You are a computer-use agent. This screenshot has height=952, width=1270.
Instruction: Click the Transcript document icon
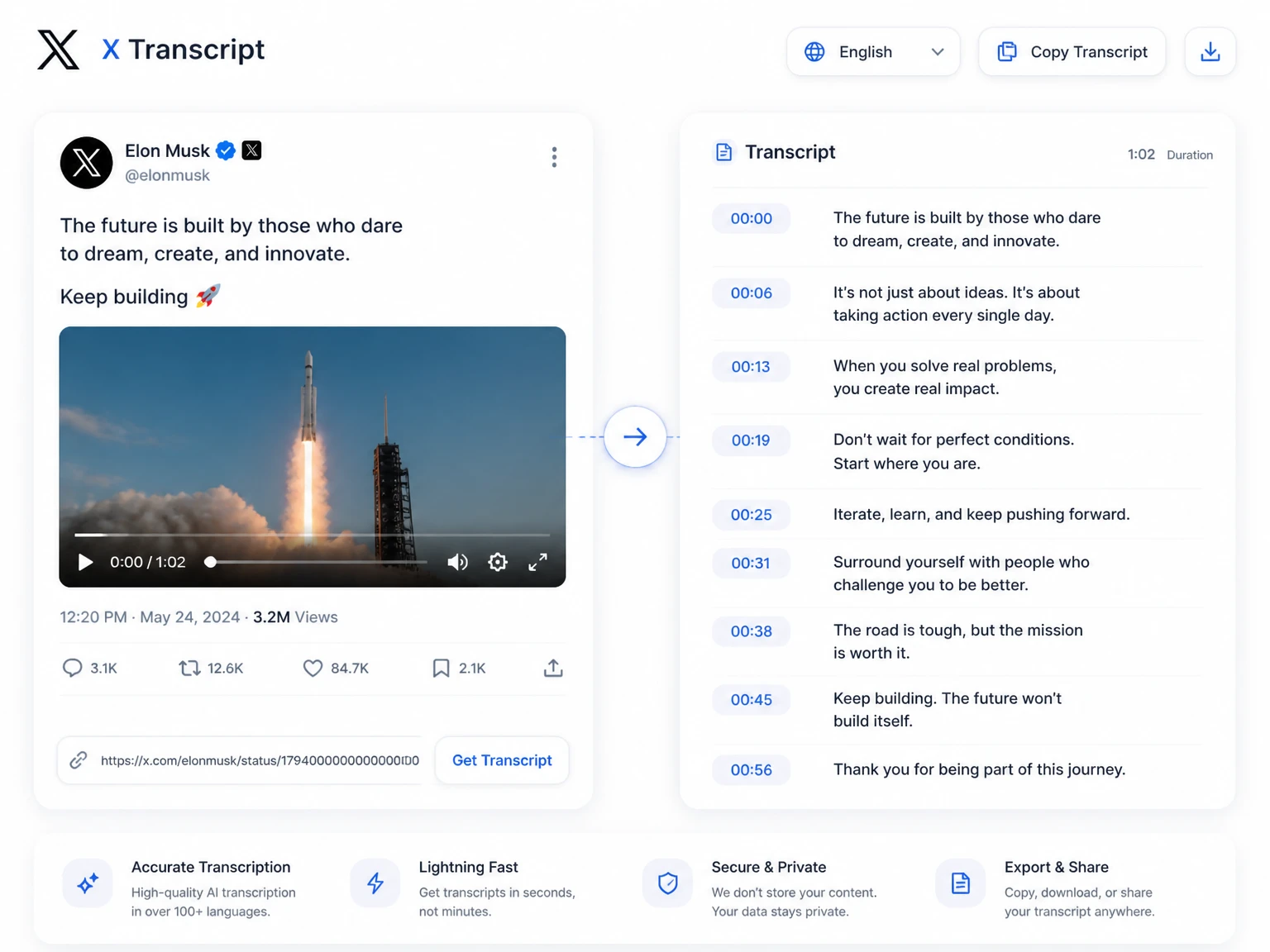pyautogui.click(x=723, y=152)
